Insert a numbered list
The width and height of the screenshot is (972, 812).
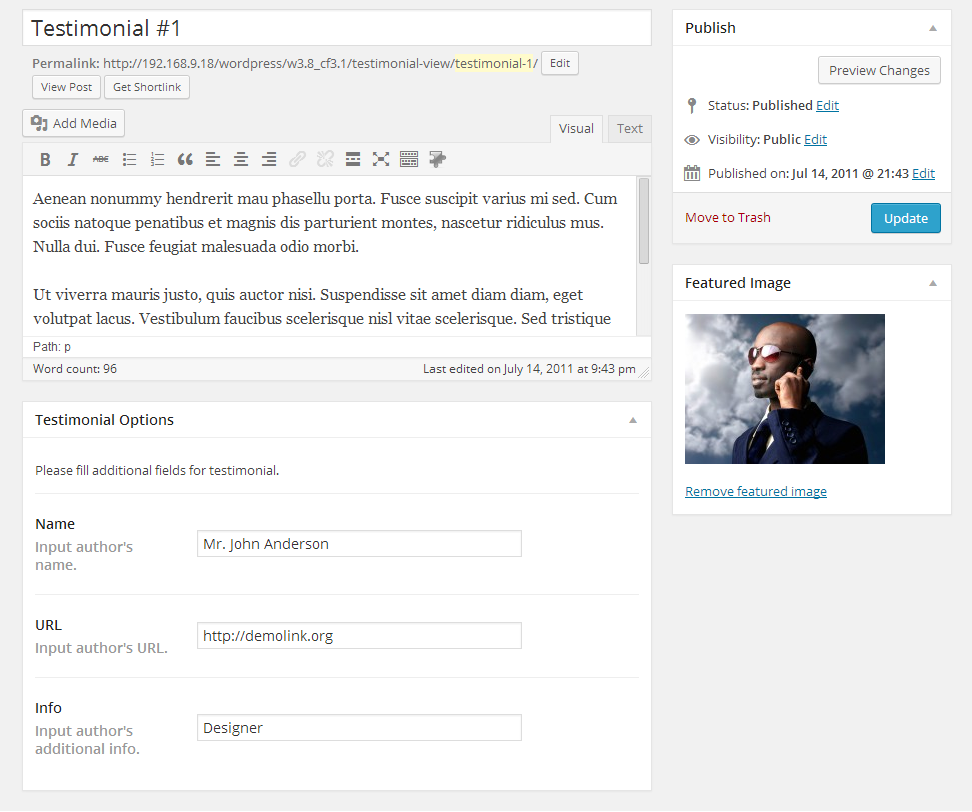click(157, 159)
